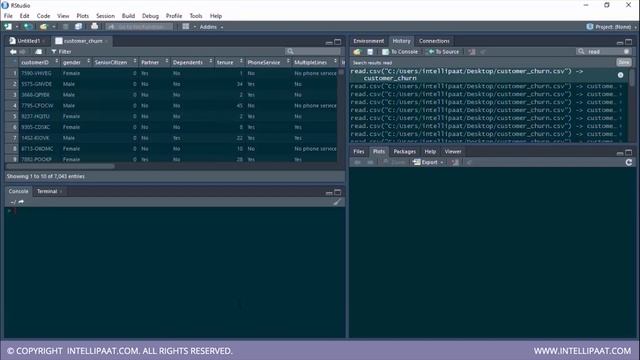The width and height of the screenshot is (640, 360).
Task: Click the Filter button in data viewer
Action: pos(61,52)
